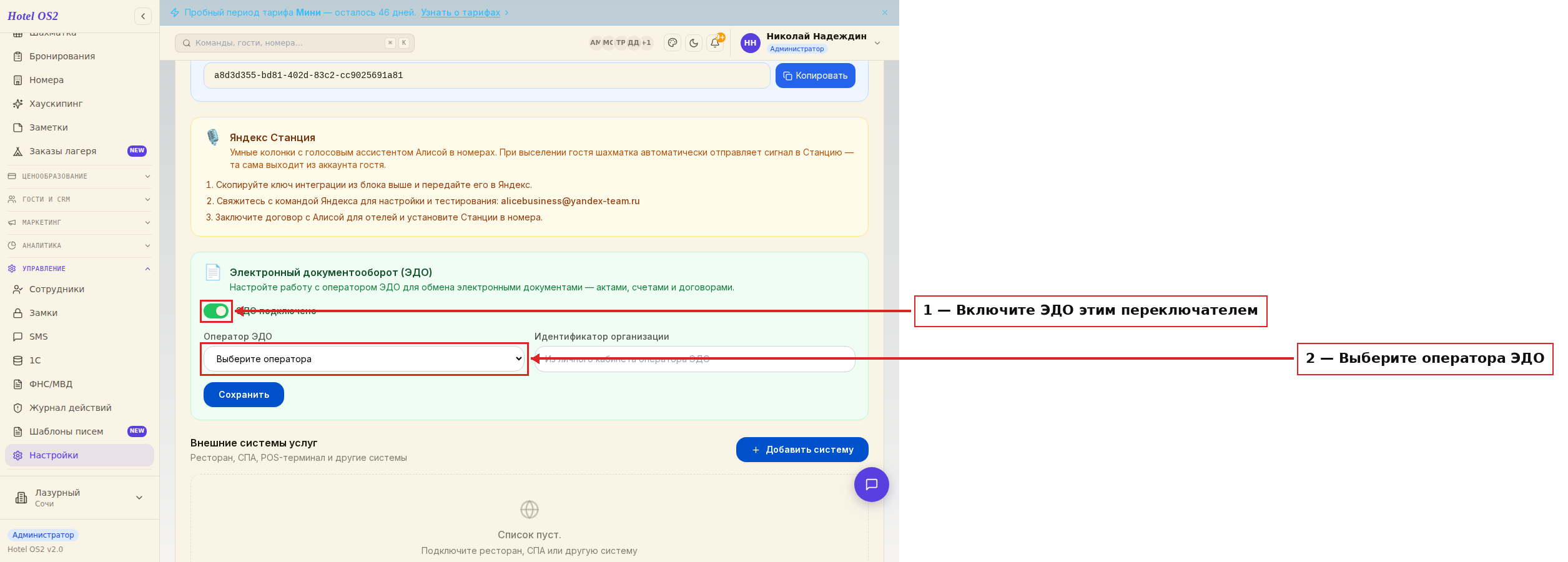Collapse sidebar with the chevron button
The height and width of the screenshot is (562, 1568).
[x=143, y=16]
